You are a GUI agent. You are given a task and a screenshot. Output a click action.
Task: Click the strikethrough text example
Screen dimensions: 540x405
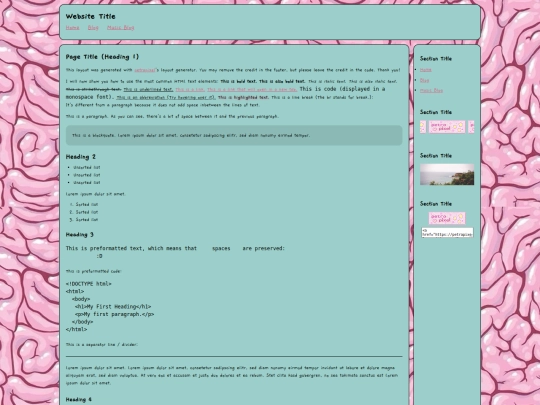coord(93,89)
